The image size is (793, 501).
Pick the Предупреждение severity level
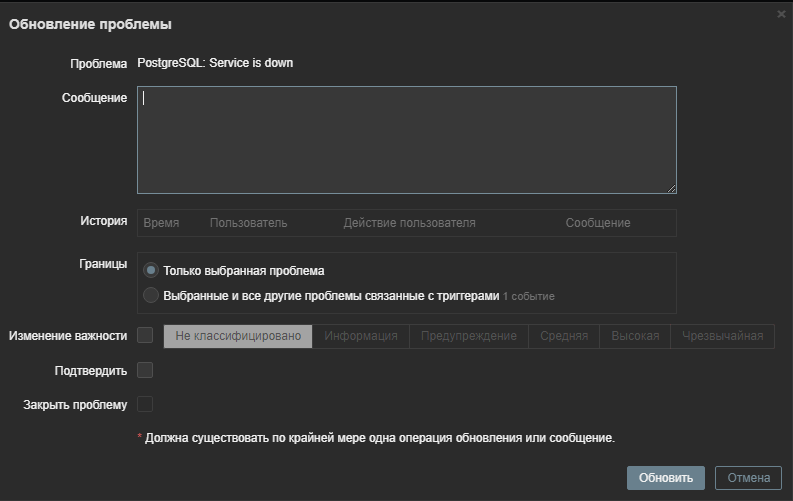(468, 336)
